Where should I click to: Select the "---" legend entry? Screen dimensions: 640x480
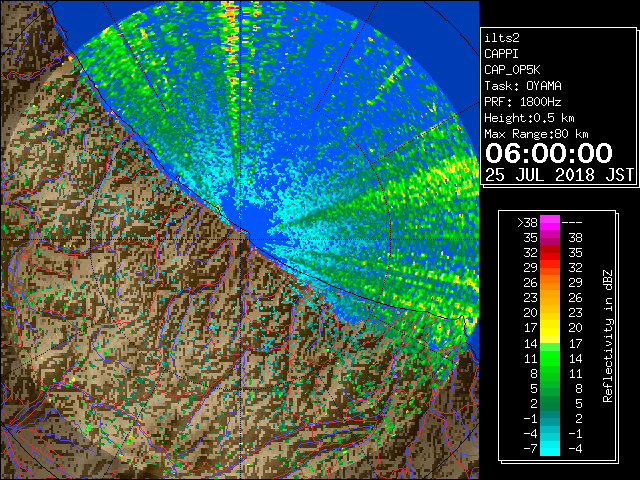tap(572, 222)
